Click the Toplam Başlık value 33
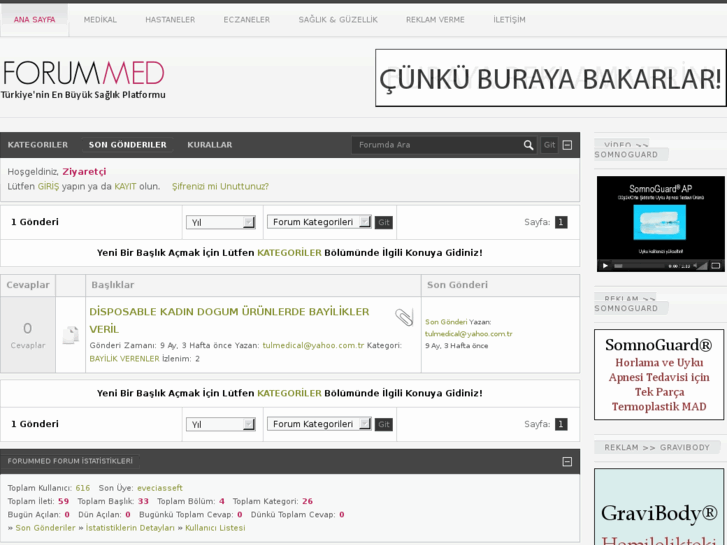 (143, 501)
